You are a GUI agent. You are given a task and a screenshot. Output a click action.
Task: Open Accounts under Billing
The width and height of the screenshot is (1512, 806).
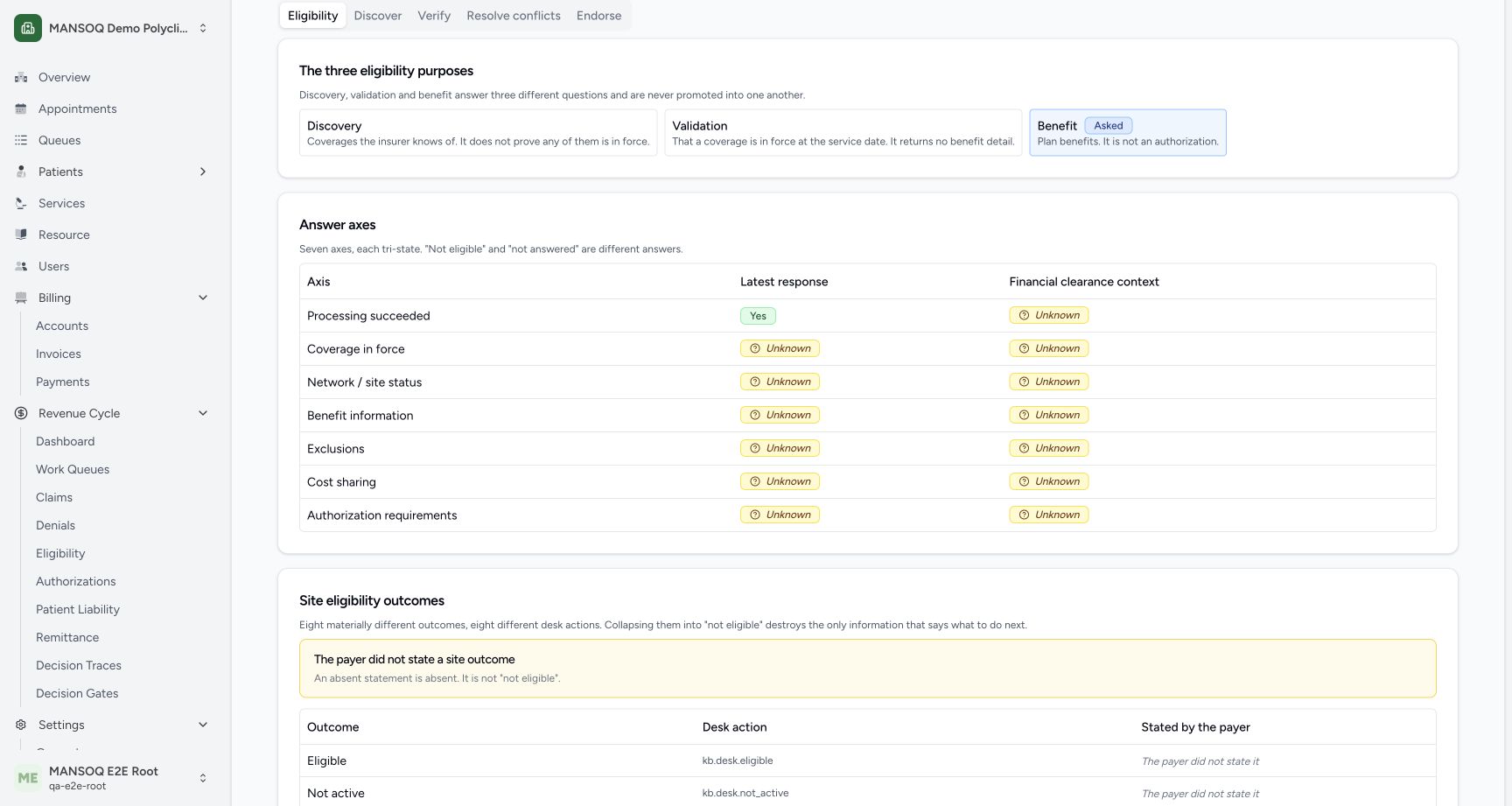click(x=62, y=326)
